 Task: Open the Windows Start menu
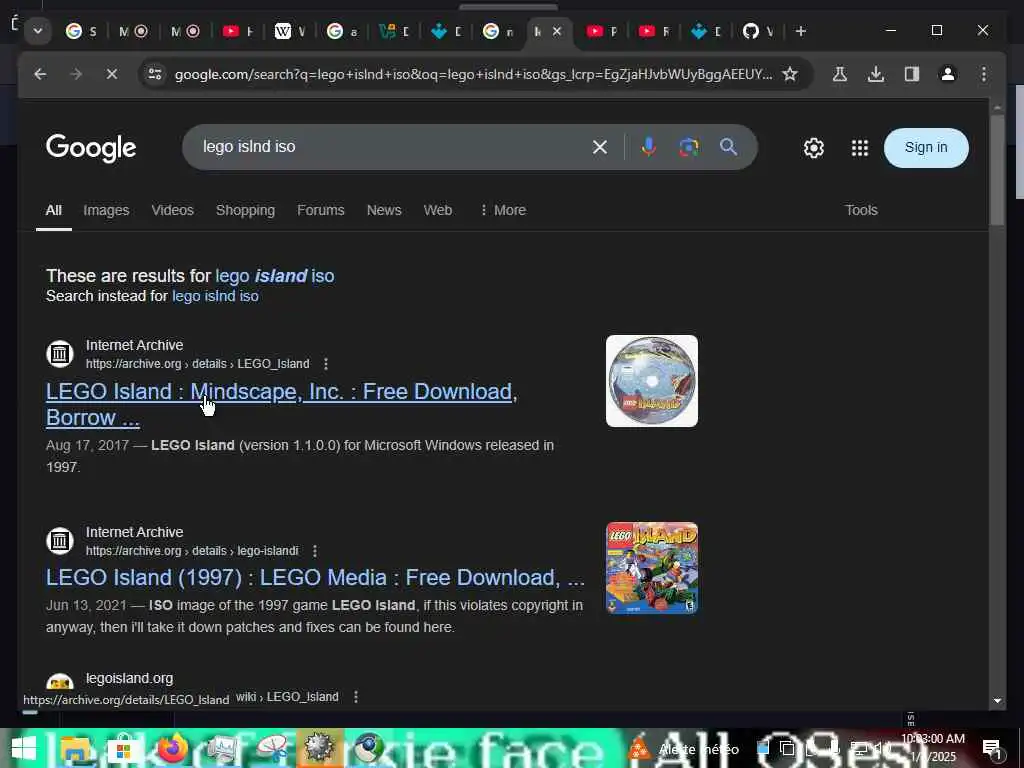click(23, 748)
